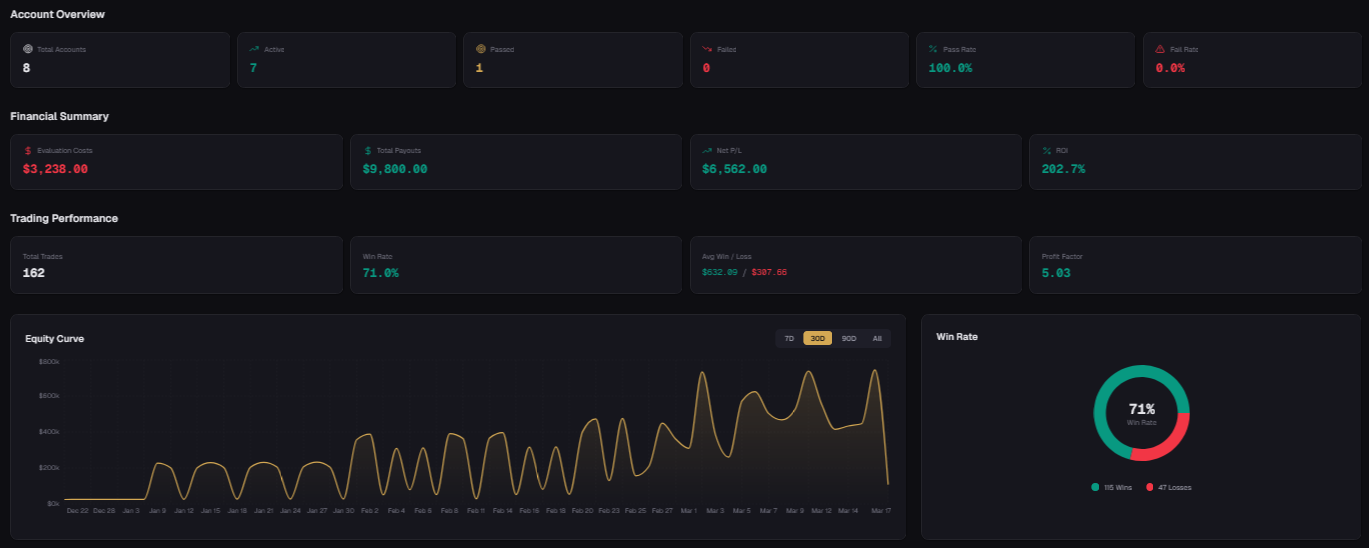Click the Total Trades label

(x=42, y=256)
